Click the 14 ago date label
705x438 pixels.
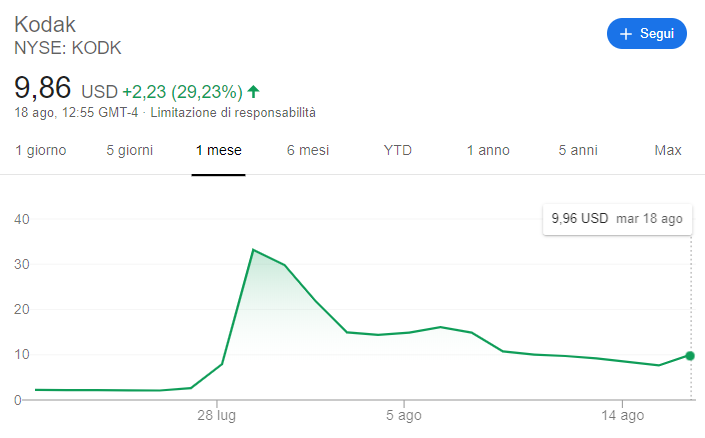[x=623, y=415]
